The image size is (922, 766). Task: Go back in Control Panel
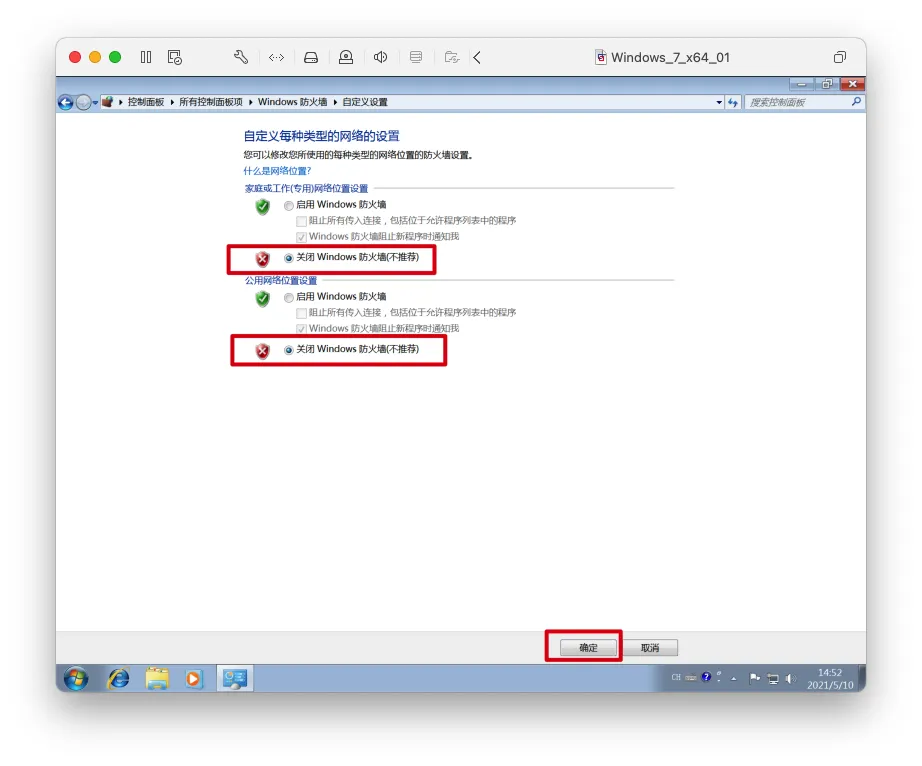coord(66,103)
